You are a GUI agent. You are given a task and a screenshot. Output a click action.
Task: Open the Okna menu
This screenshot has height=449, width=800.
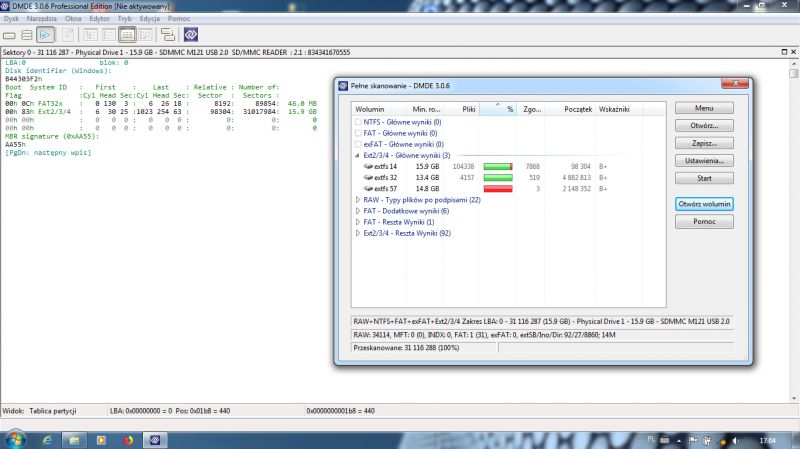click(72, 18)
